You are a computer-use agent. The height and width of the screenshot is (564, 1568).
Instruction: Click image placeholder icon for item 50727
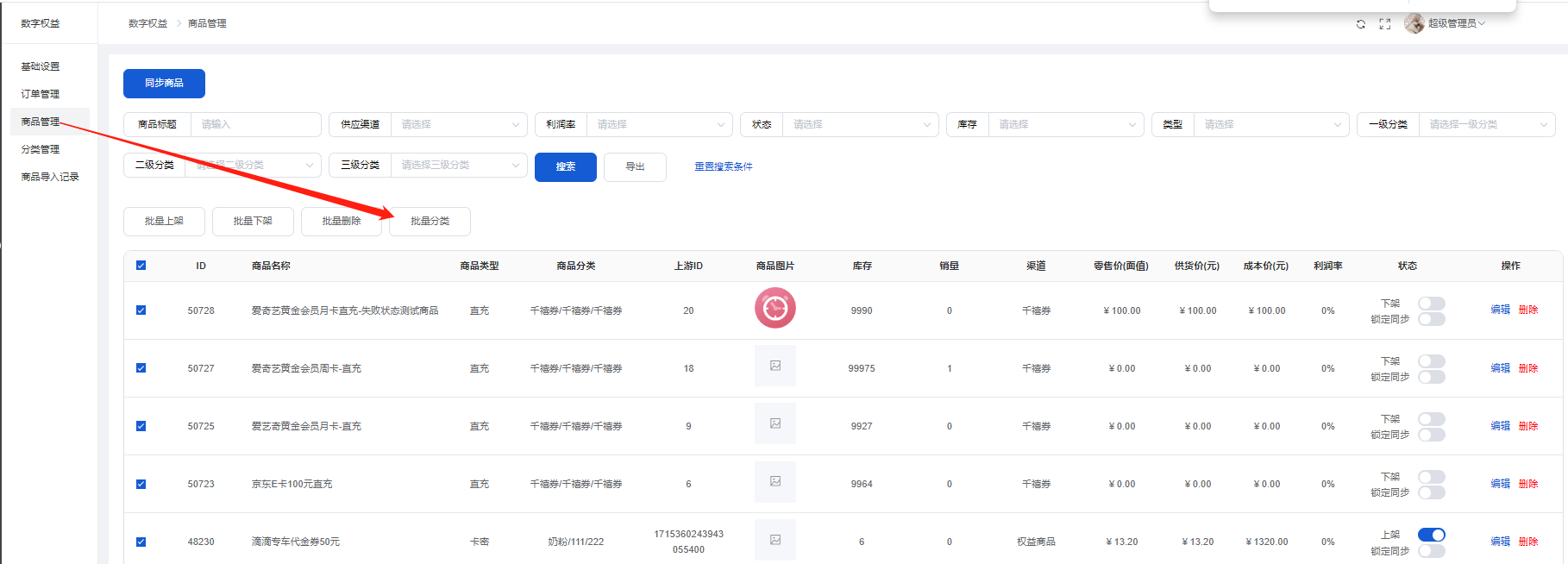click(x=775, y=367)
